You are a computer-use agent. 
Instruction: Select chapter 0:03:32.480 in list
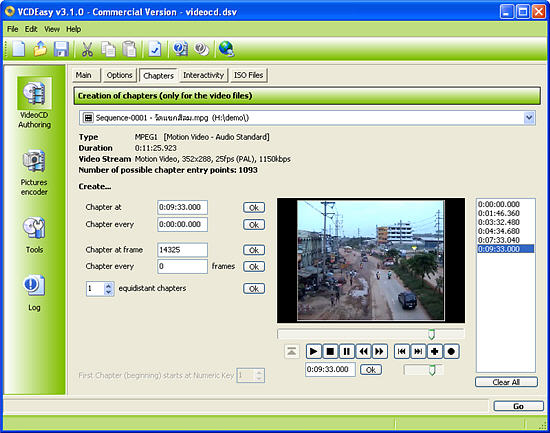pyautogui.click(x=505, y=222)
